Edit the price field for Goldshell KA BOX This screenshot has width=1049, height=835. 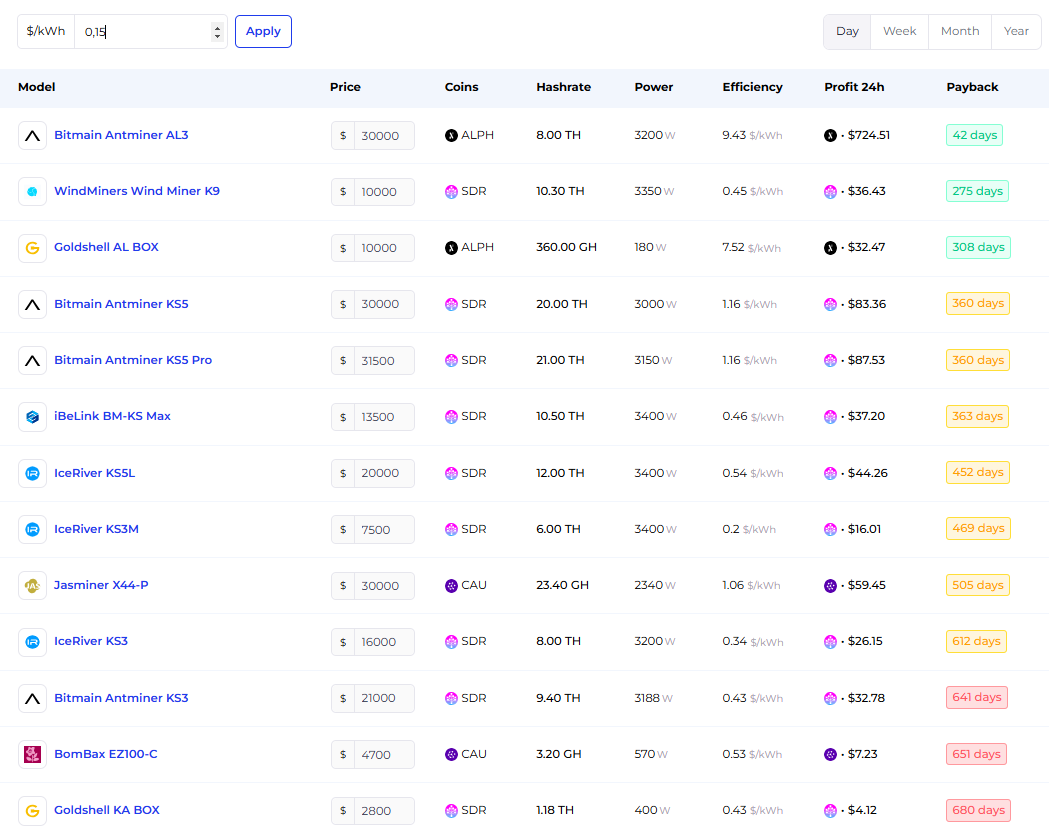(x=383, y=811)
